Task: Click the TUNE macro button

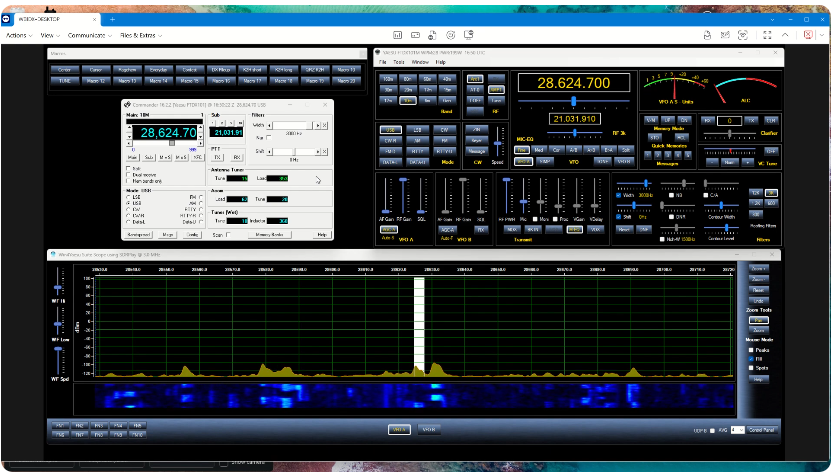Action: click(65, 80)
